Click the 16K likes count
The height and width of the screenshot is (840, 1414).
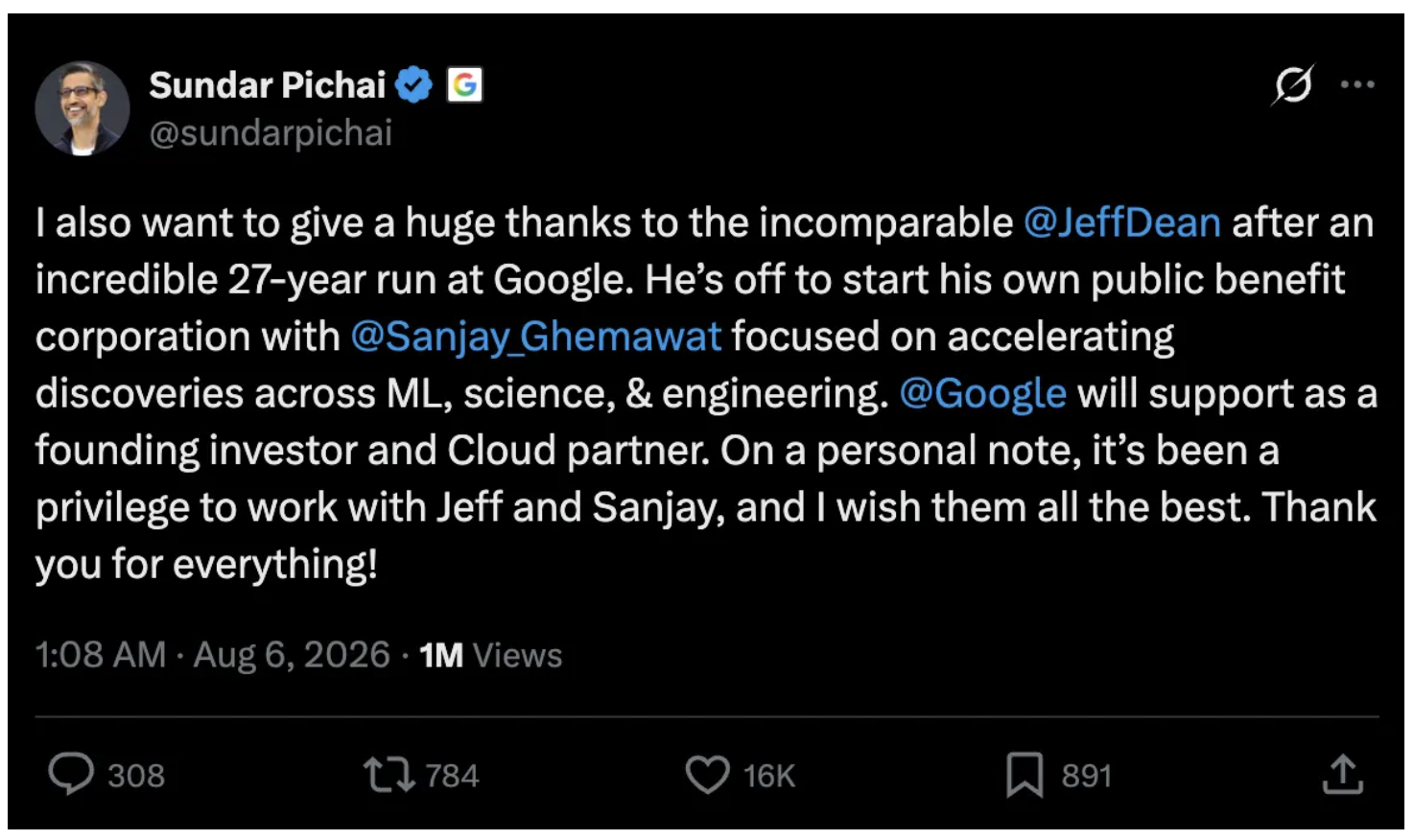point(769,775)
